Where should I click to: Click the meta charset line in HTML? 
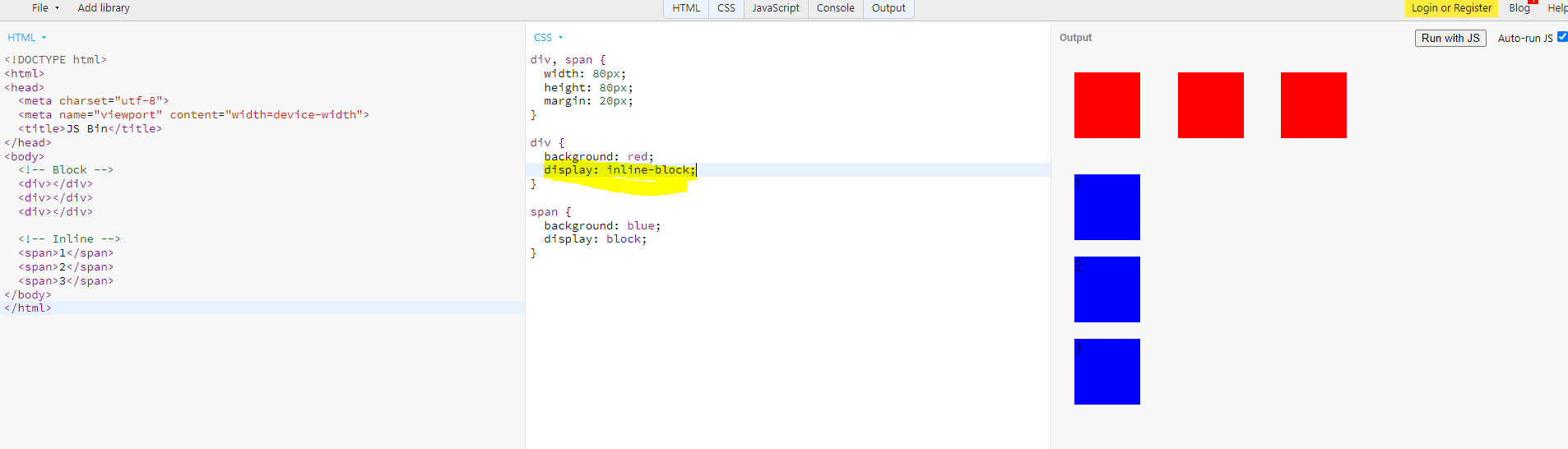coord(94,101)
